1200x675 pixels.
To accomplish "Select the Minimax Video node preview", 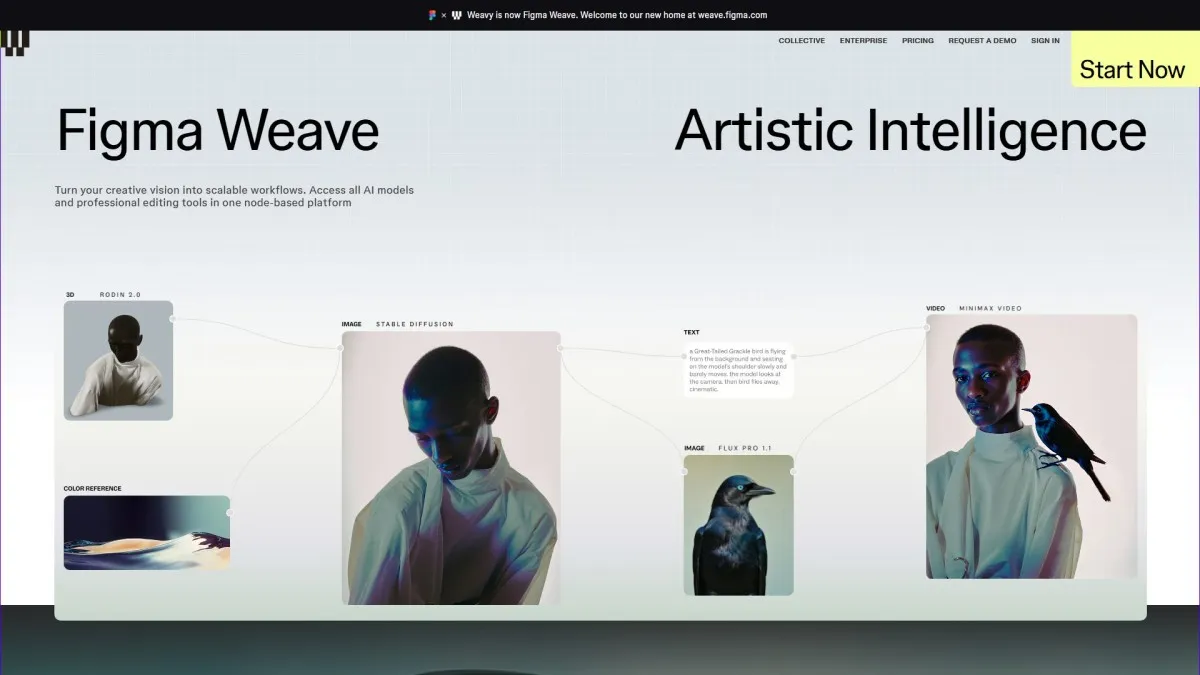I will point(1031,446).
